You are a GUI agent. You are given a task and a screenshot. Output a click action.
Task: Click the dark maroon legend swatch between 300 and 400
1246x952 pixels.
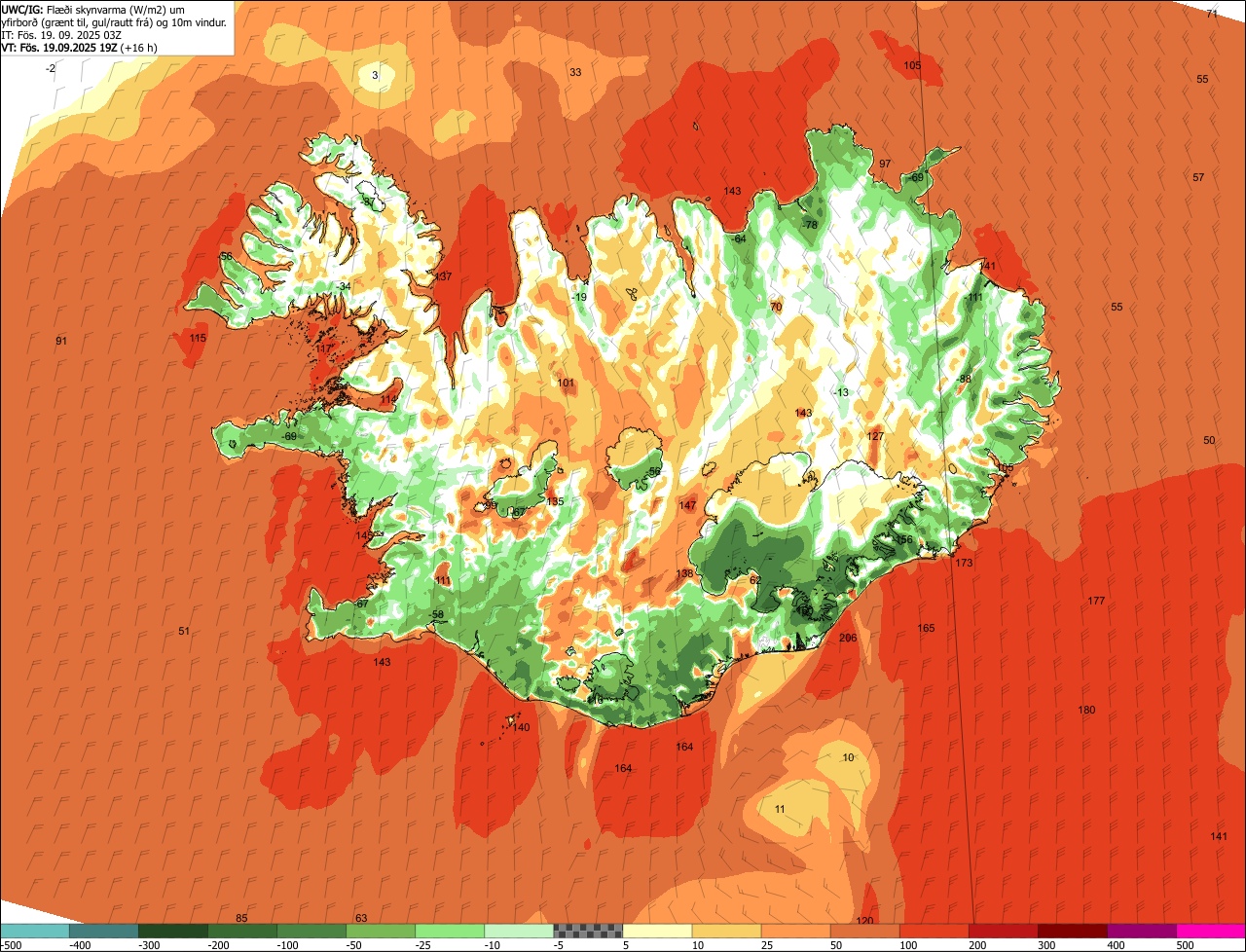[1073, 931]
